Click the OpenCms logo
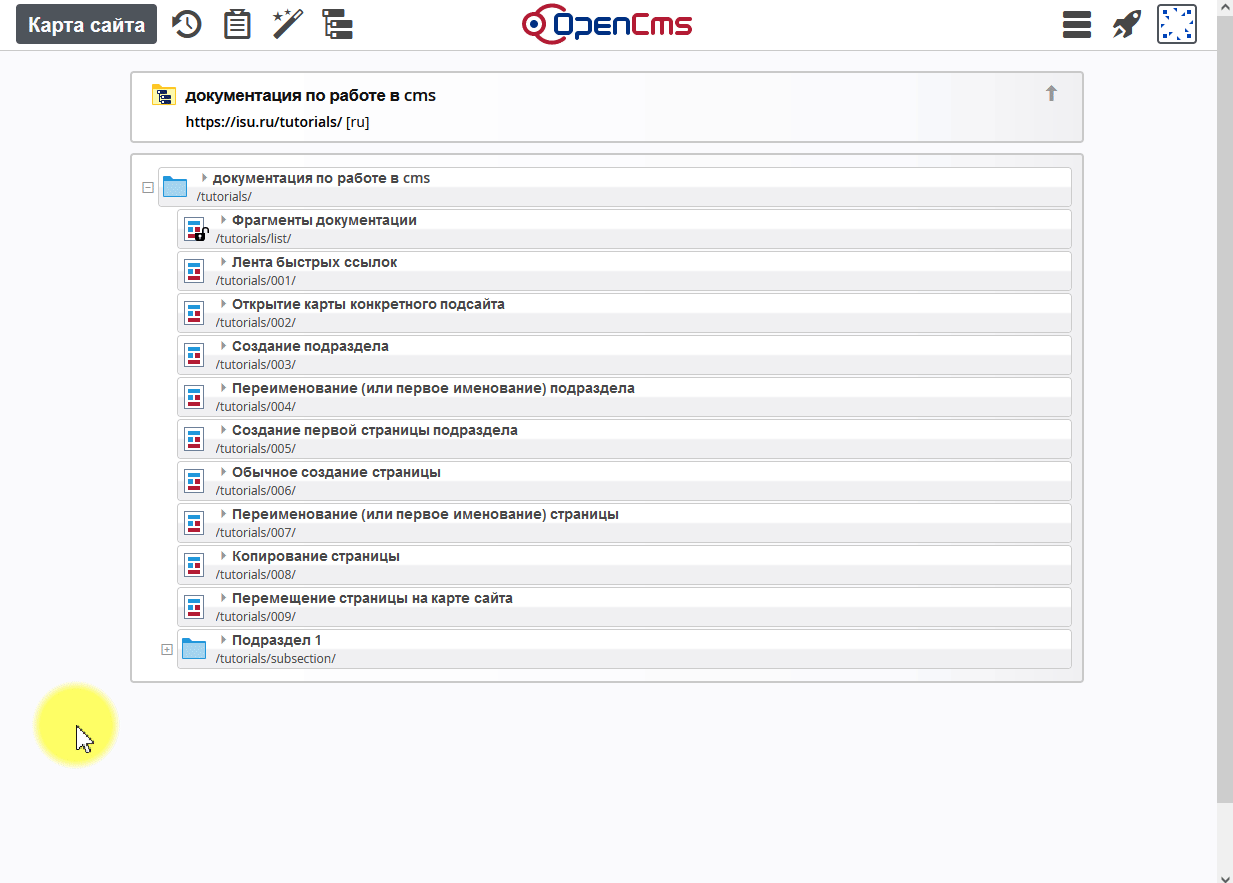 pos(607,24)
